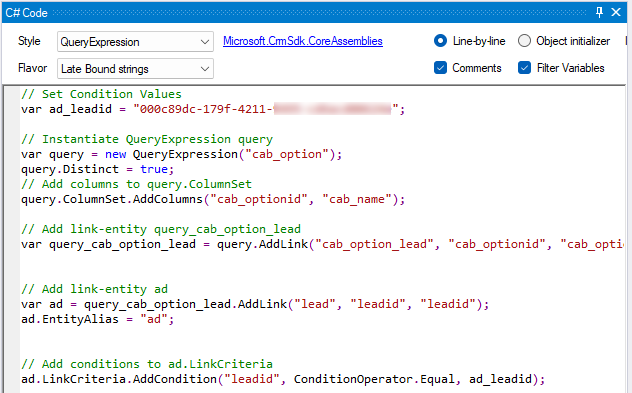Click the '// Set Condition Values' comment line

[x=101, y=94]
